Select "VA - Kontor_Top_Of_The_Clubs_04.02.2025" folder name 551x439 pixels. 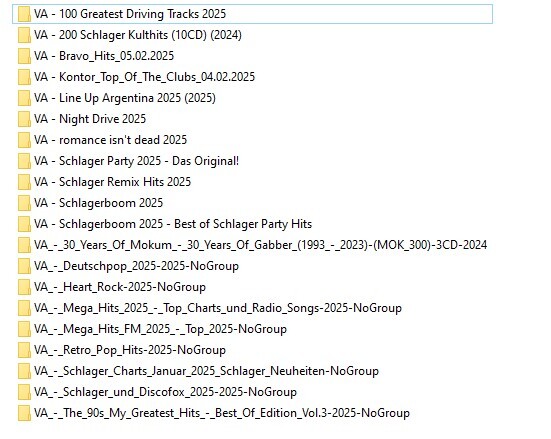click(x=144, y=77)
